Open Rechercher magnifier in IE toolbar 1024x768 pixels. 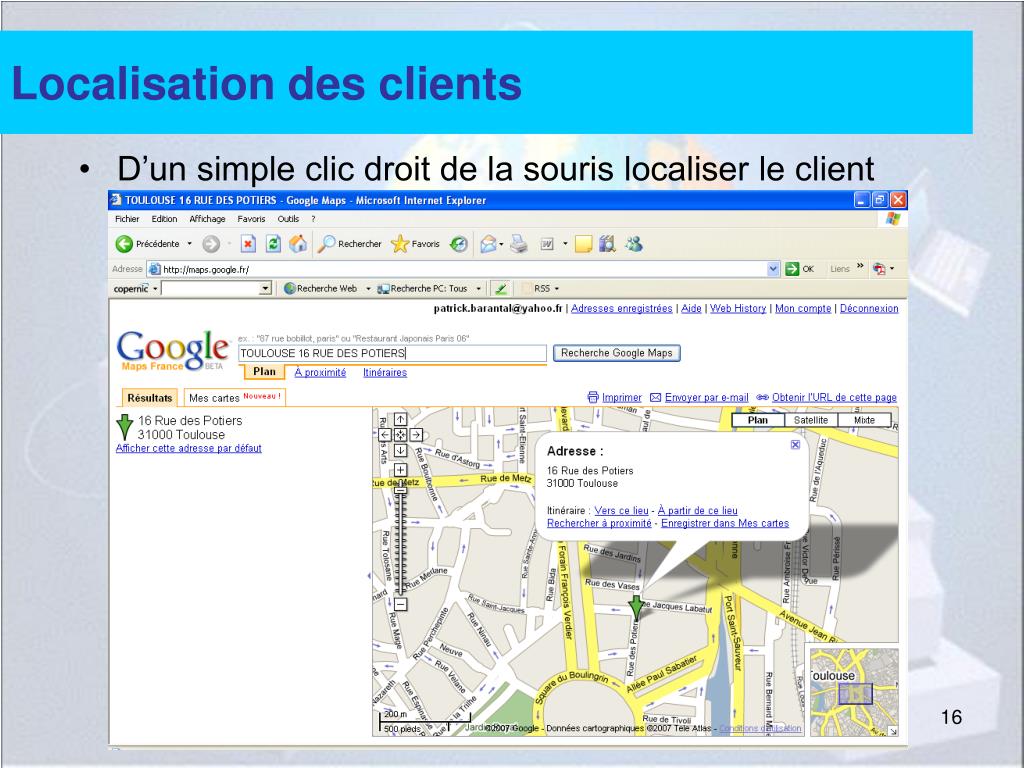pyautogui.click(x=327, y=244)
